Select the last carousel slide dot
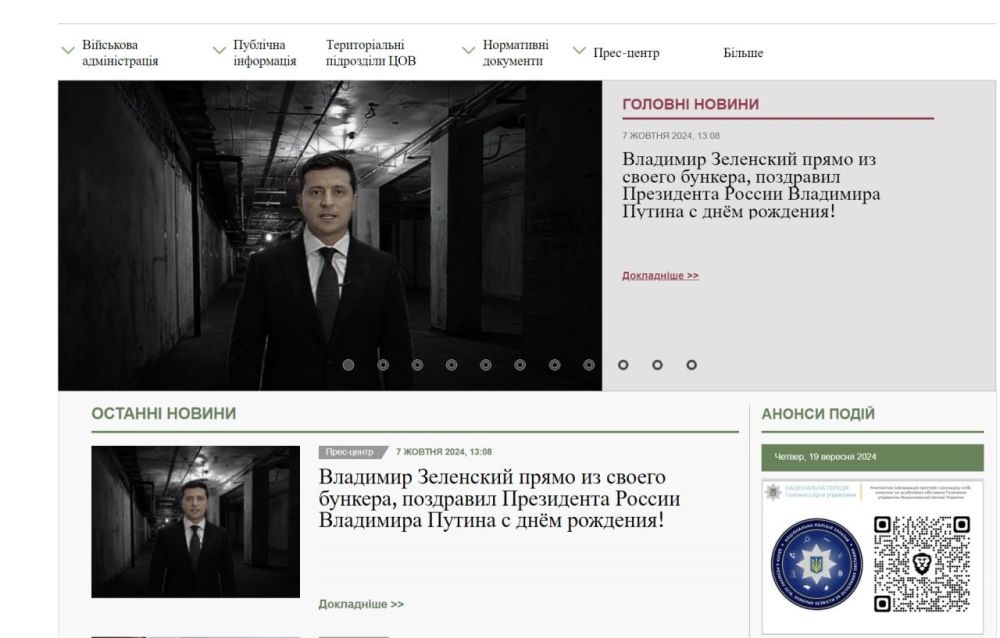Screen dimensions: 1000x638 coord(691,365)
